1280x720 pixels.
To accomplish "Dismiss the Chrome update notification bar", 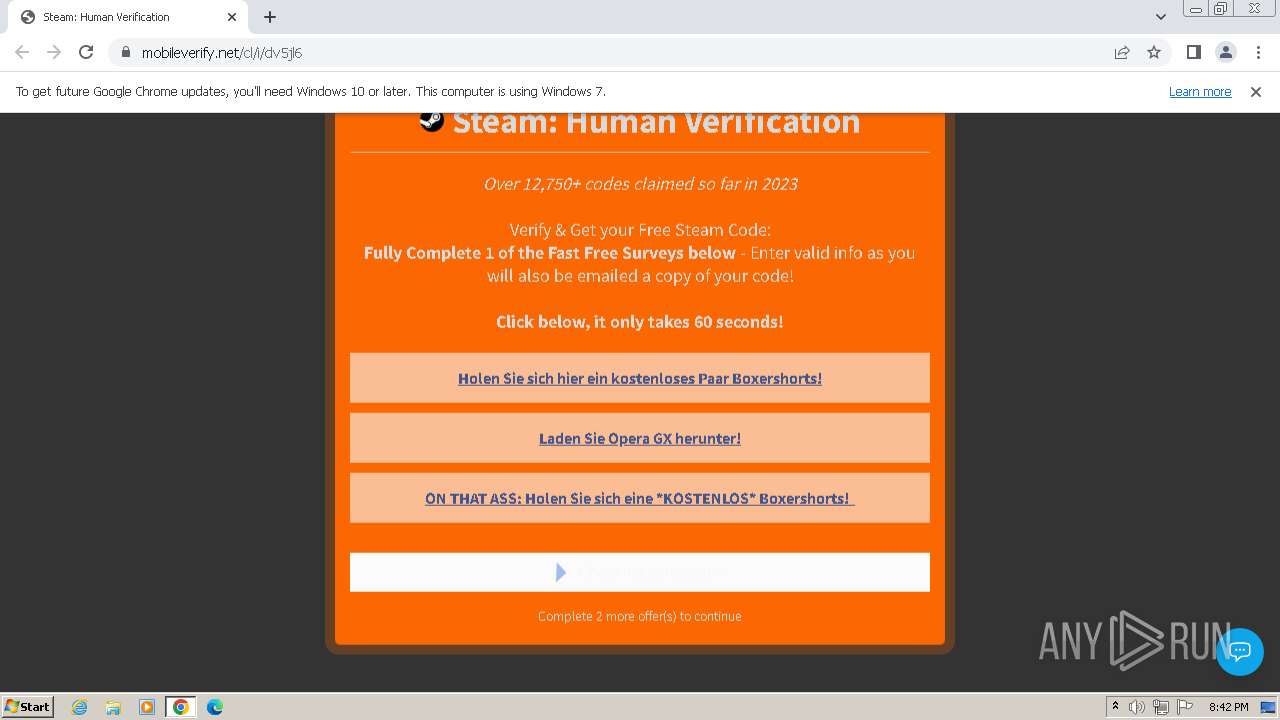I will 1256,91.
